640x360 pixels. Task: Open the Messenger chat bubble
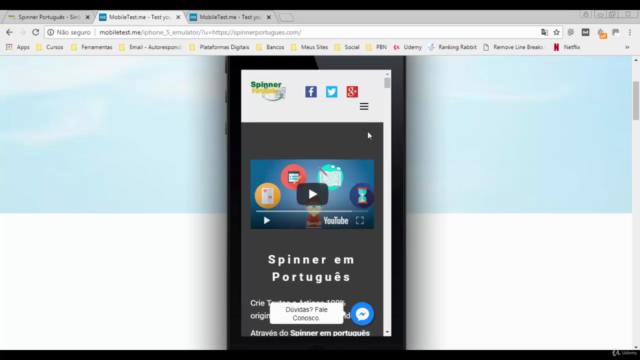pos(362,314)
